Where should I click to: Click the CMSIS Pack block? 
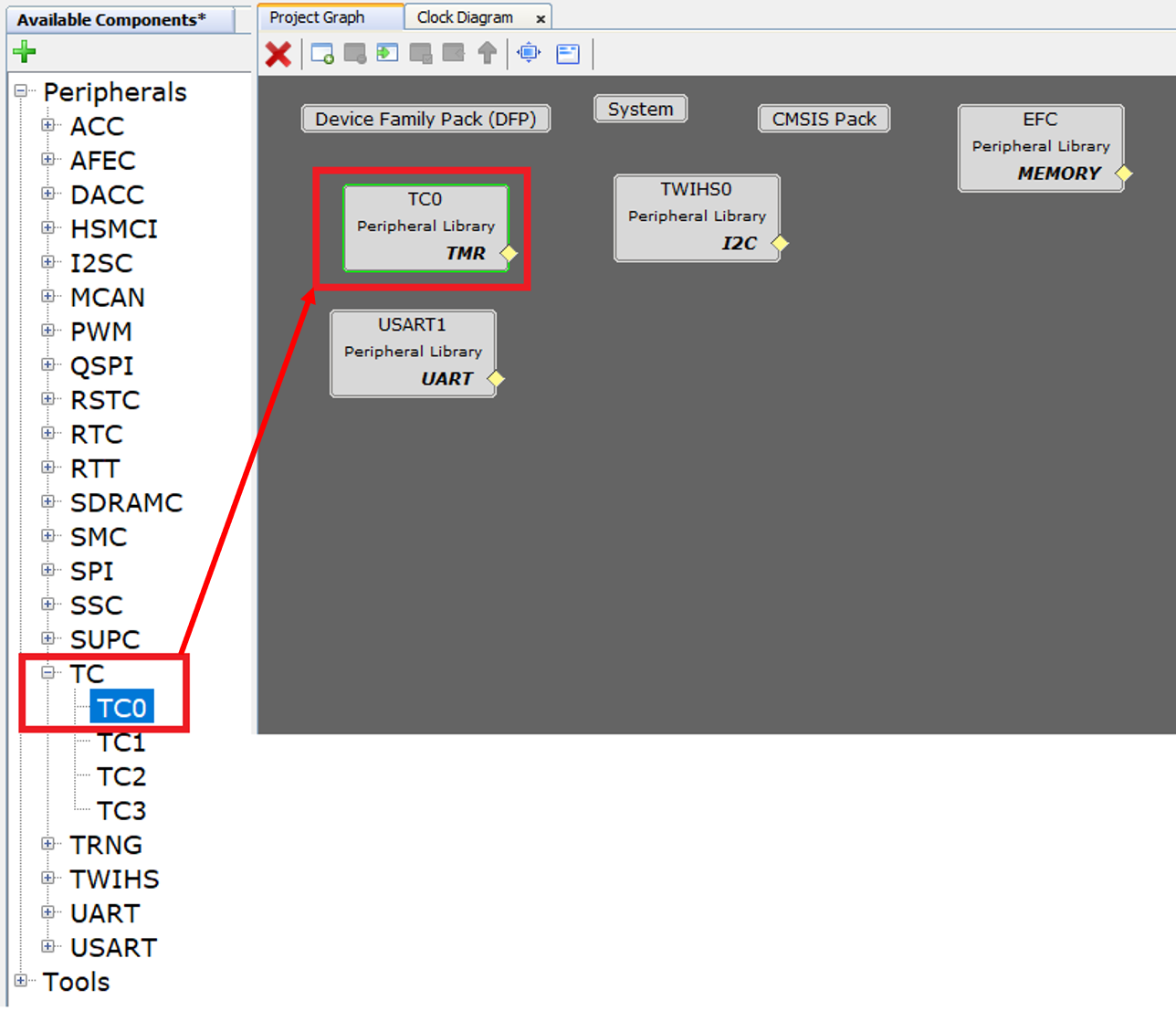coord(824,119)
